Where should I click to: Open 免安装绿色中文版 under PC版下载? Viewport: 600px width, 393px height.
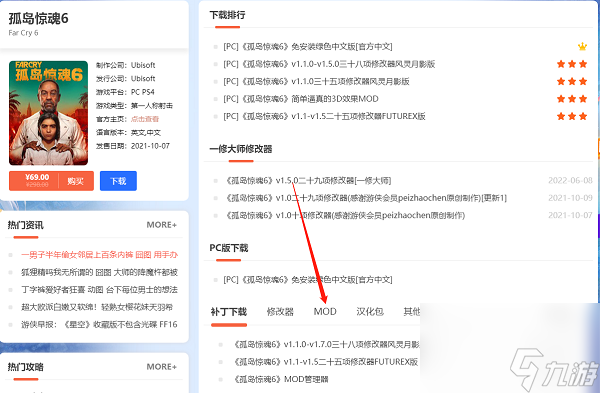[x=308, y=280]
